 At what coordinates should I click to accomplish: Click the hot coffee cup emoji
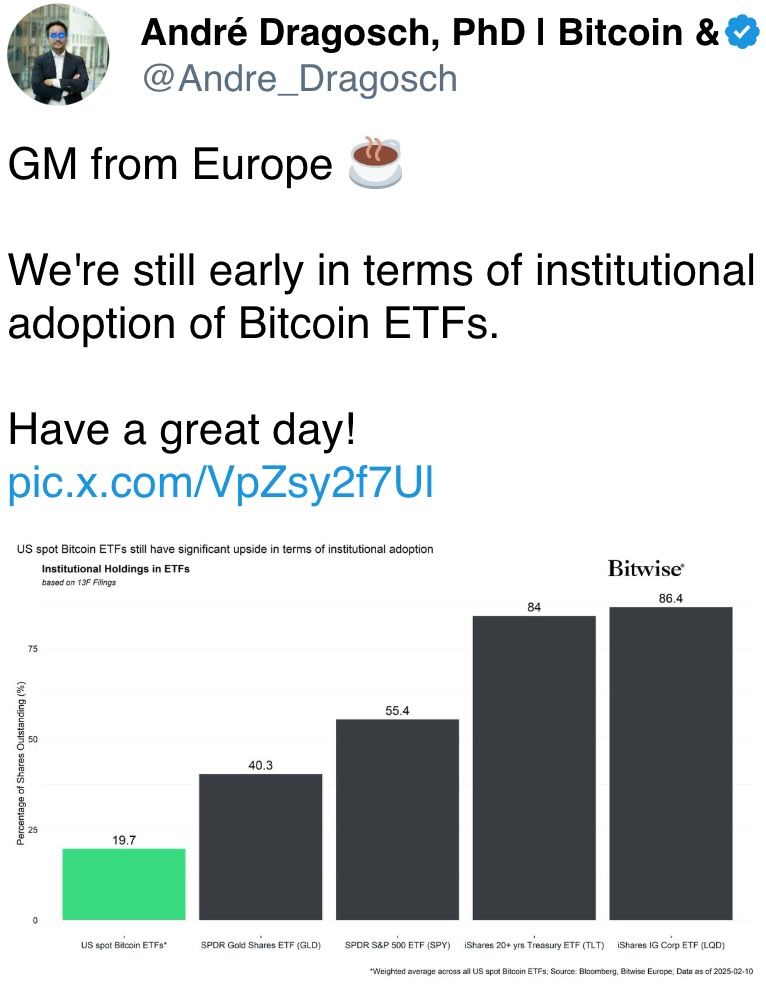coord(374,163)
